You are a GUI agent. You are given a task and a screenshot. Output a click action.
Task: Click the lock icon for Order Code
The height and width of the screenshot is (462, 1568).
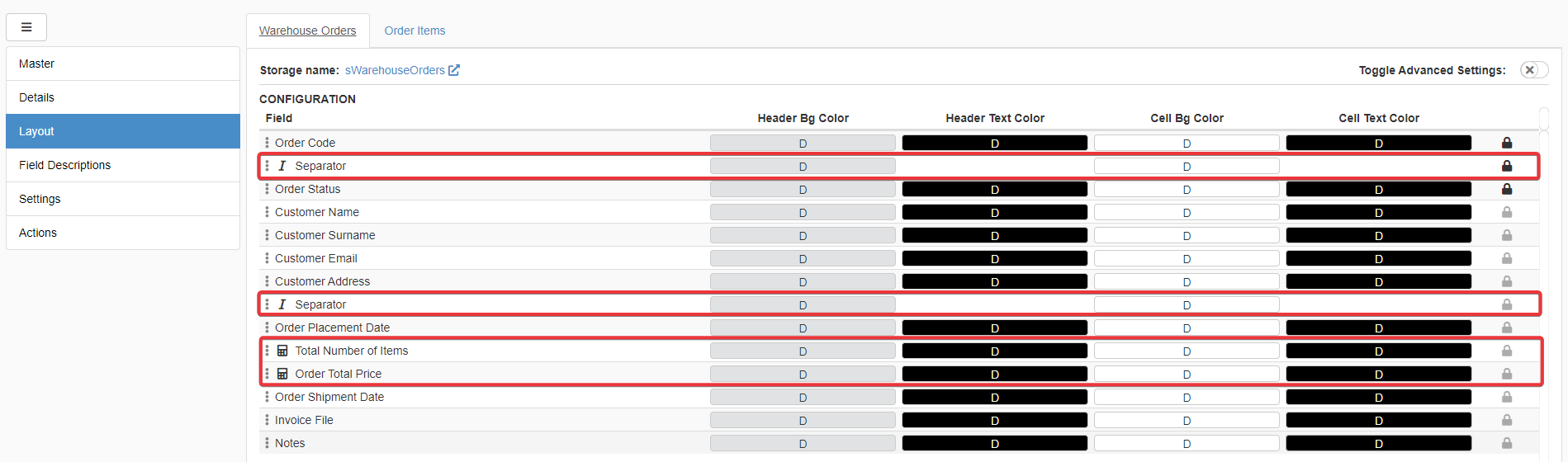[1506, 143]
